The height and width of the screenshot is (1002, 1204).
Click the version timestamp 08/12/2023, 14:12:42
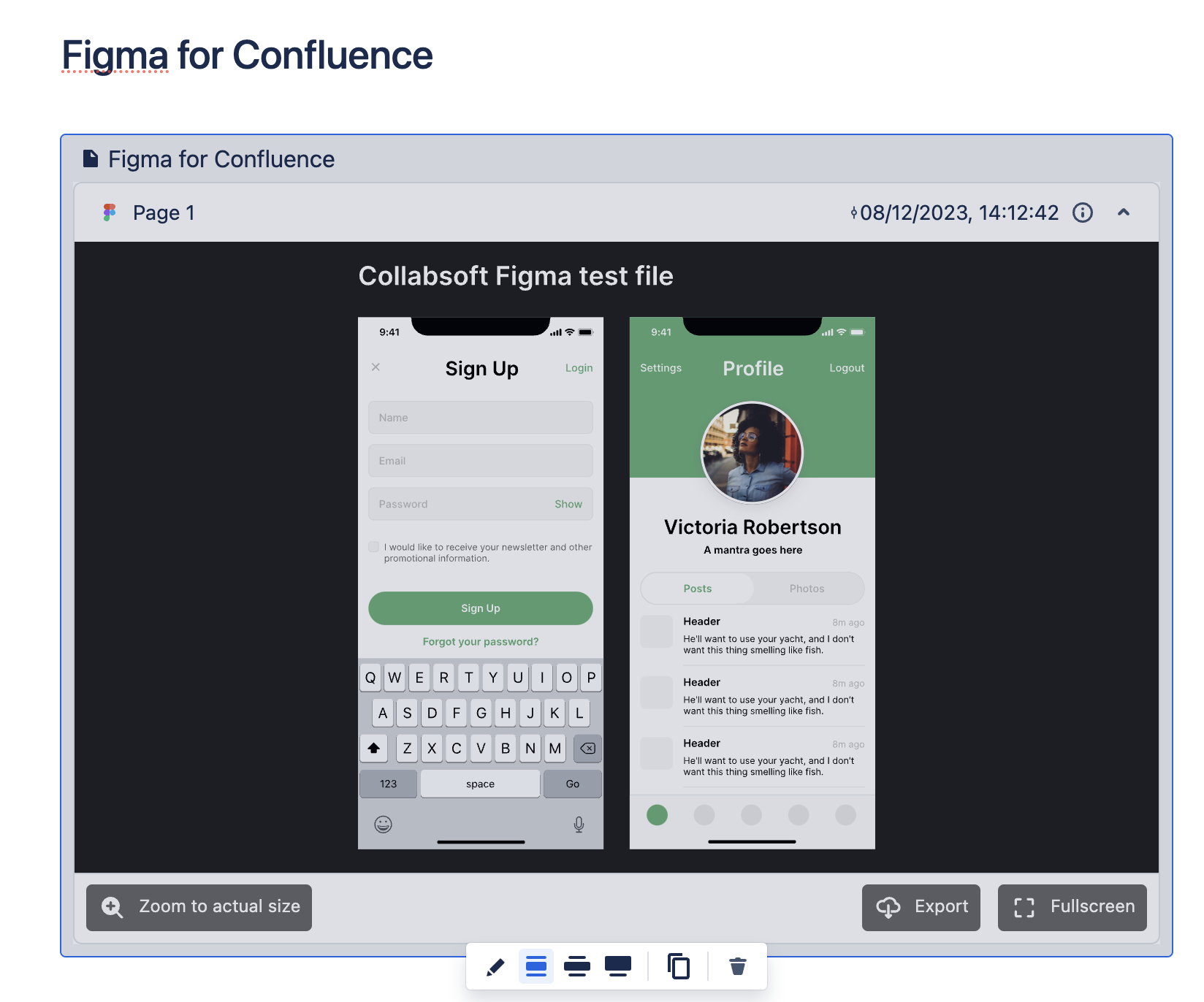959,213
